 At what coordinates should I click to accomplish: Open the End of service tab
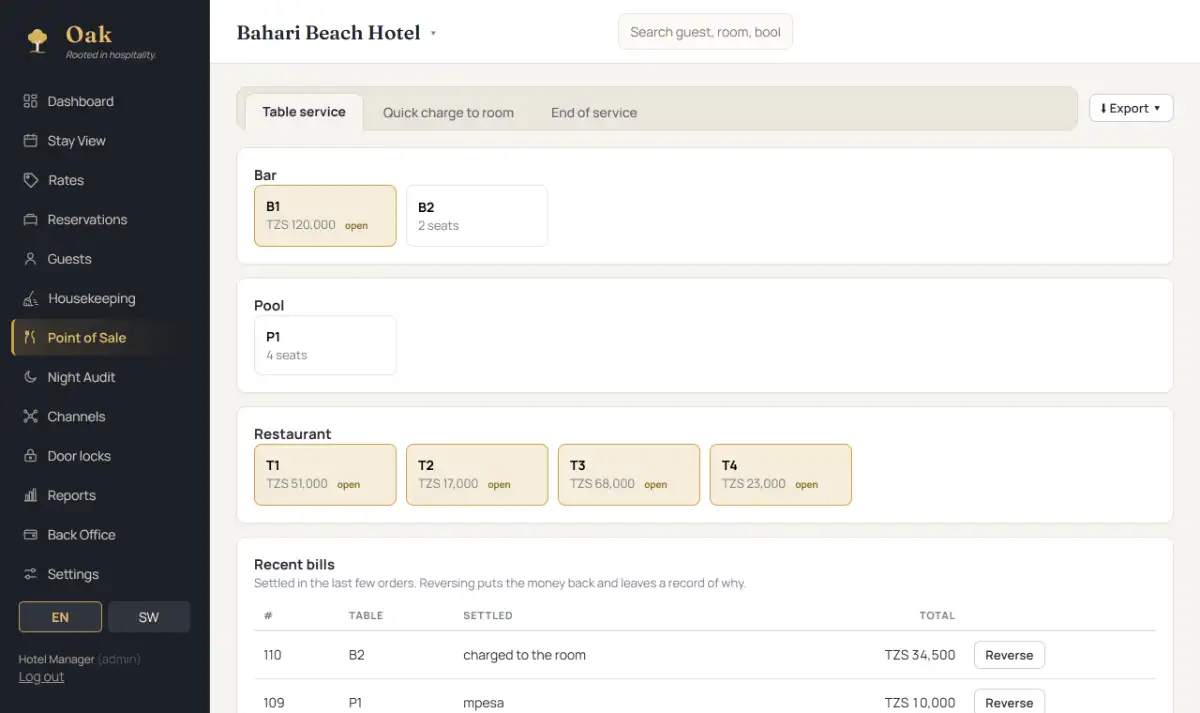pyautogui.click(x=594, y=113)
